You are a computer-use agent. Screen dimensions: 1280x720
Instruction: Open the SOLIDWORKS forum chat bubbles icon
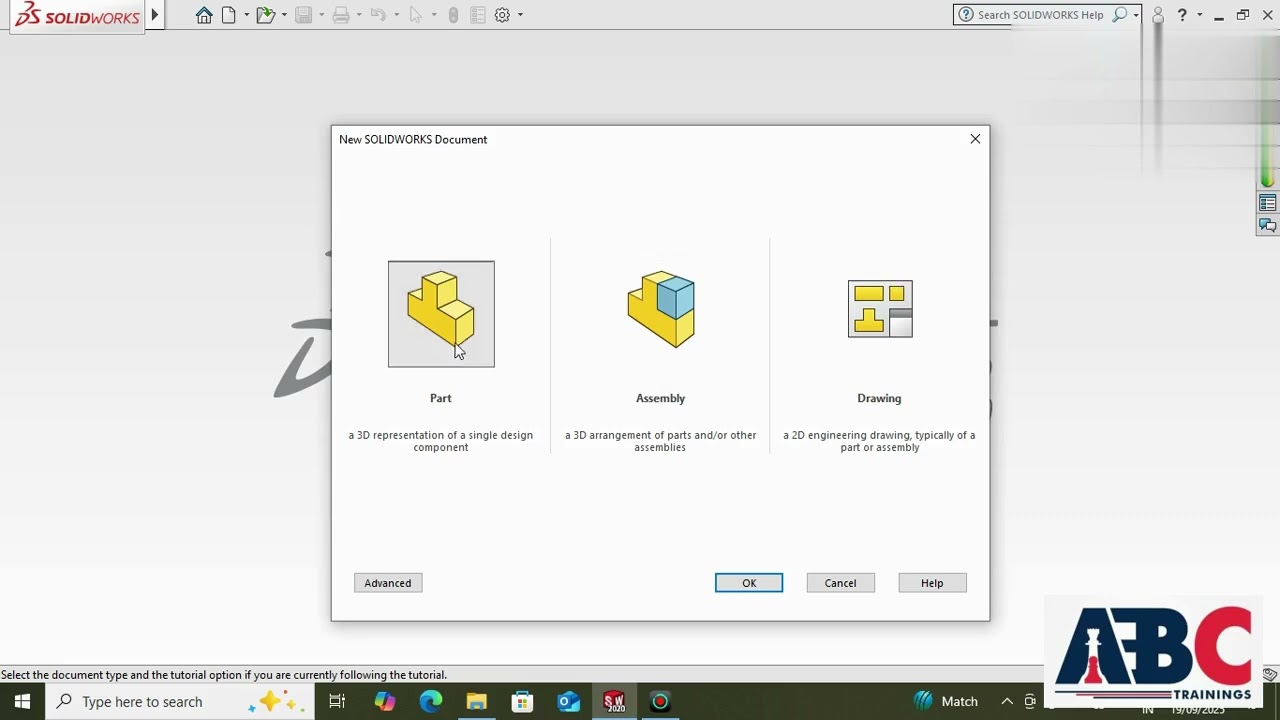1268,226
